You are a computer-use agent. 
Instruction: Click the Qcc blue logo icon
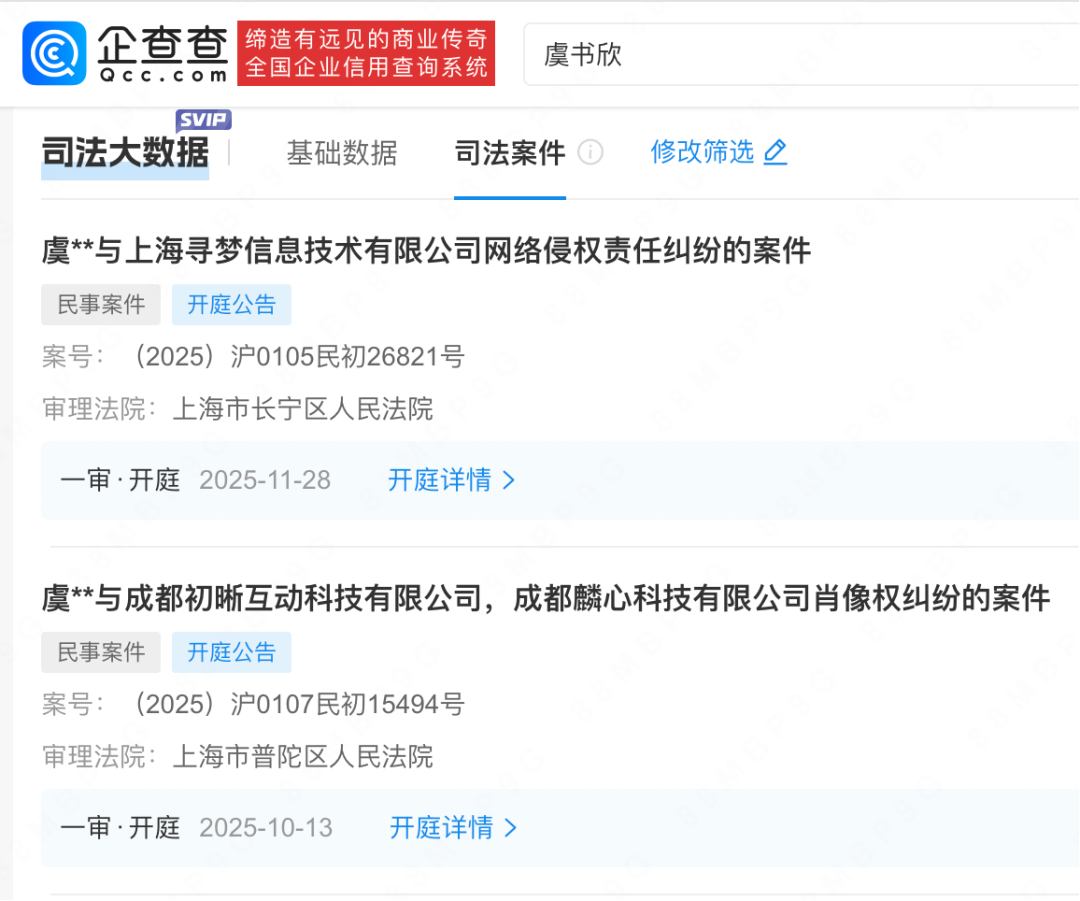54,53
